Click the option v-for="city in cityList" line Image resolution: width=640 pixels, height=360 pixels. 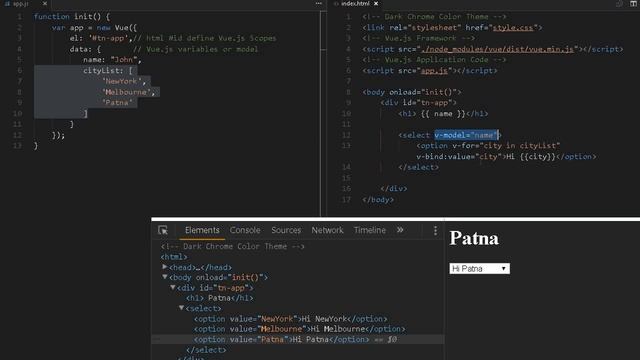(488, 146)
